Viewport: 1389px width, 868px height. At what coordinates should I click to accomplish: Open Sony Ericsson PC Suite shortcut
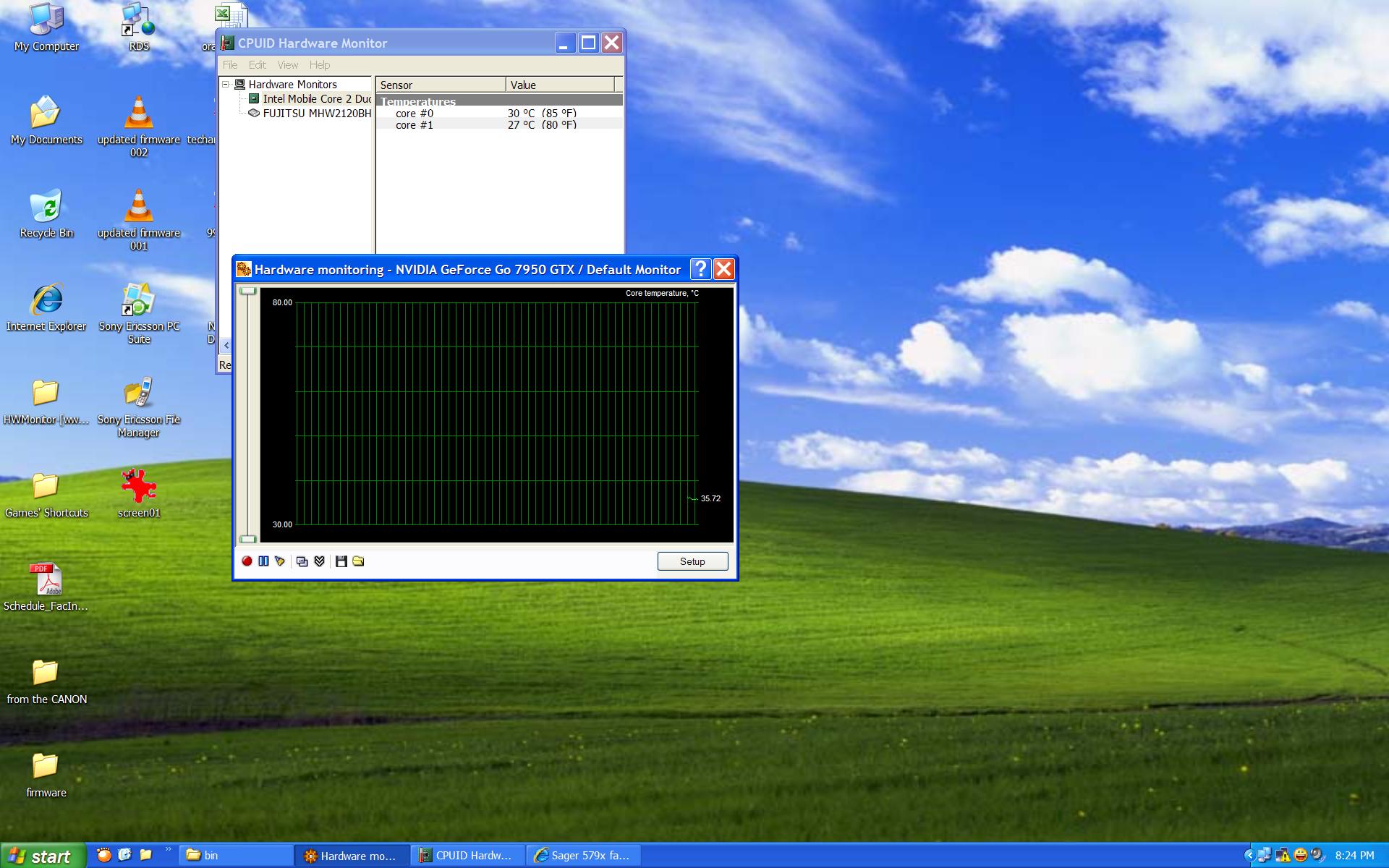coord(138,313)
